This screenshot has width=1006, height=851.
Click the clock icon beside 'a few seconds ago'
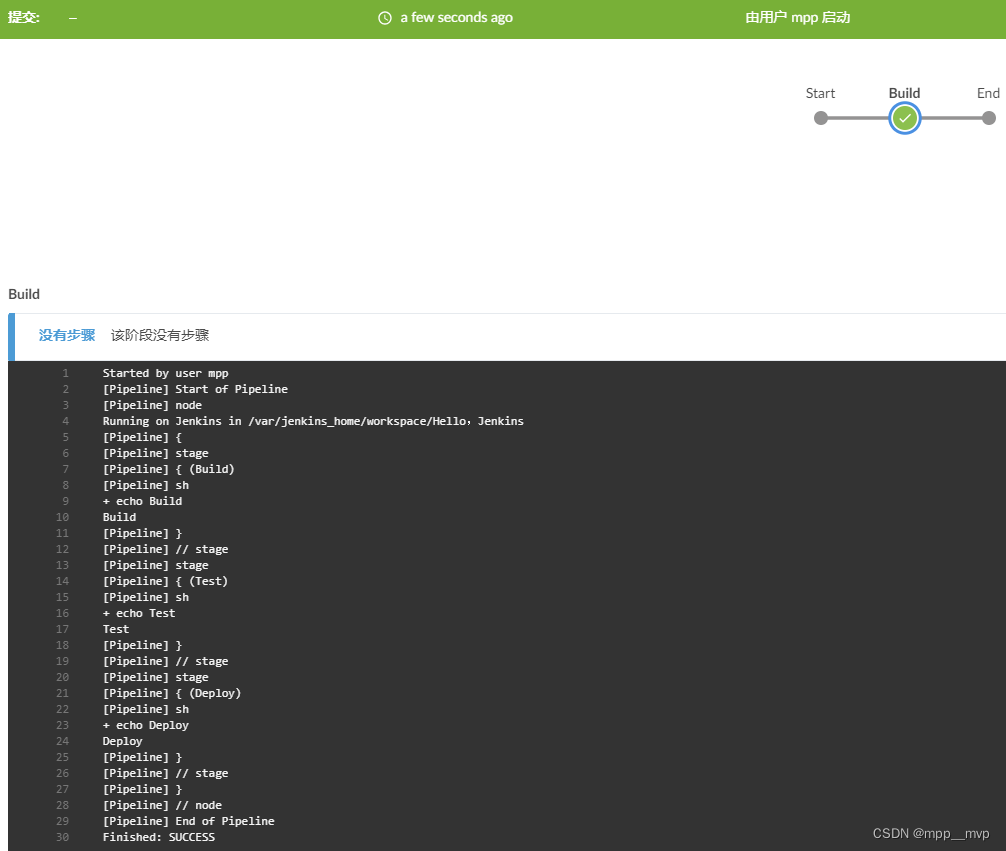click(385, 18)
